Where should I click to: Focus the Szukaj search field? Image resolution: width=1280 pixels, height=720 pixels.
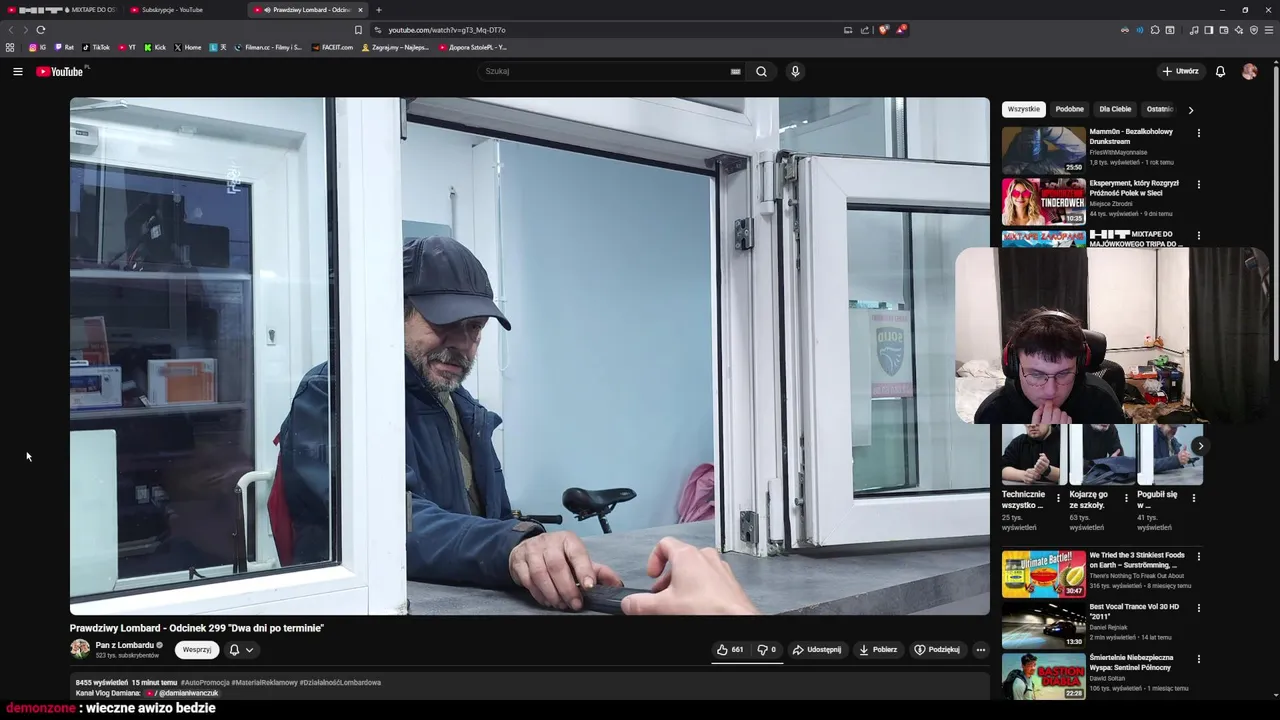pyautogui.click(x=605, y=71)
